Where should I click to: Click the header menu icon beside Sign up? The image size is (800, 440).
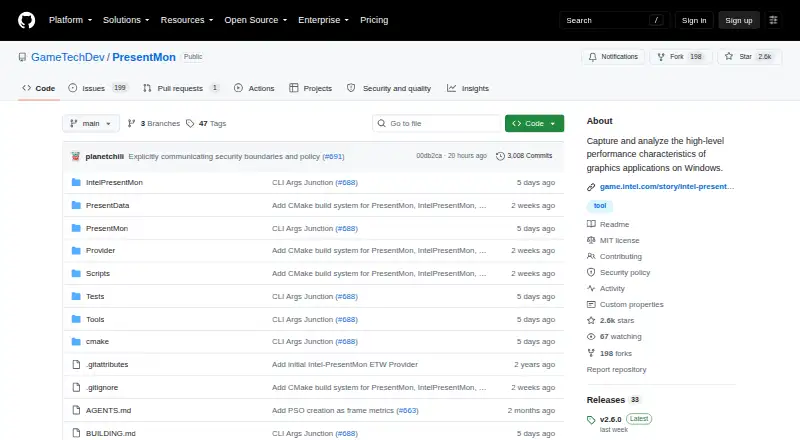[773, 20]
